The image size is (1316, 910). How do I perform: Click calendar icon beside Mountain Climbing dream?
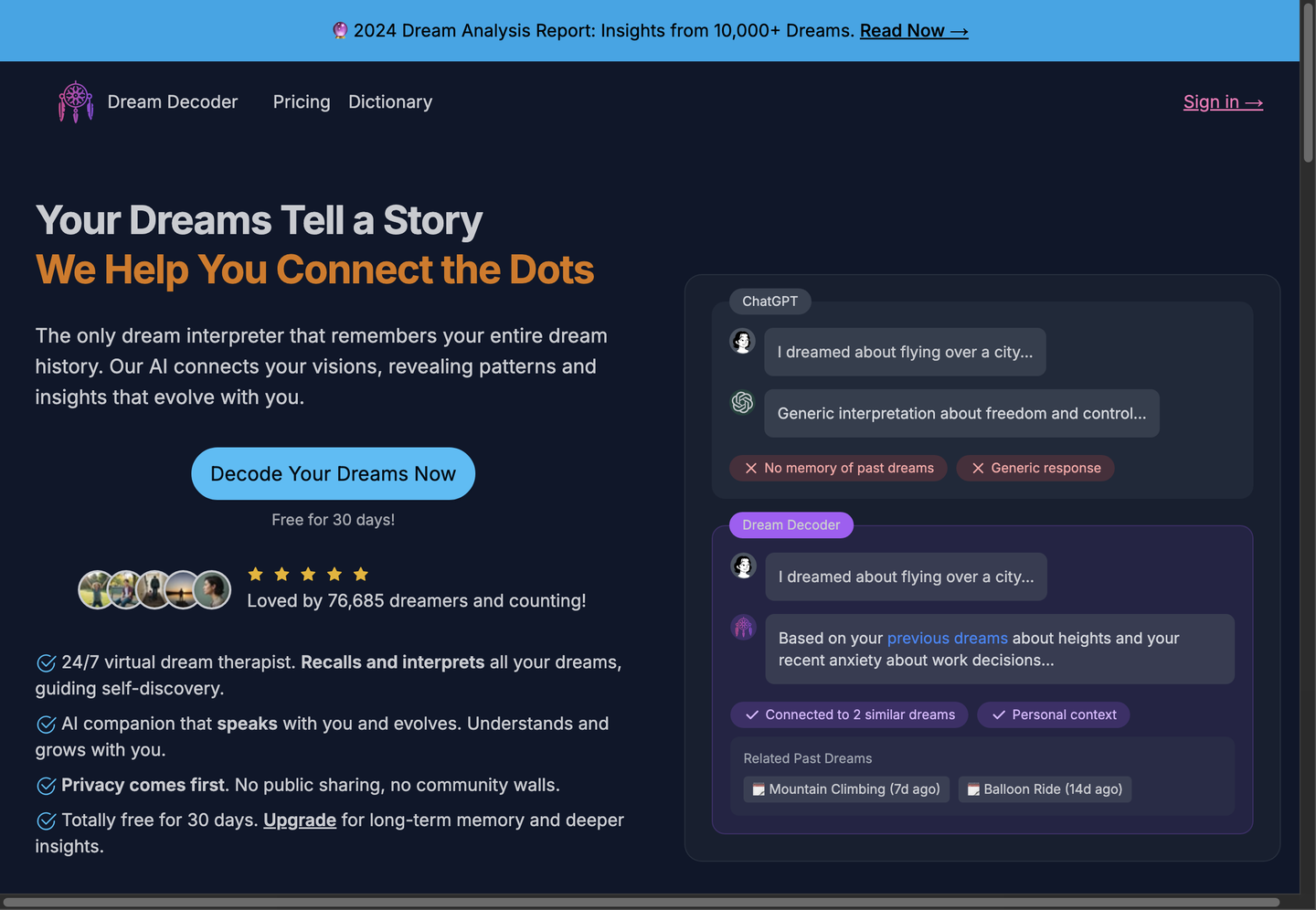tap(759, 789)
